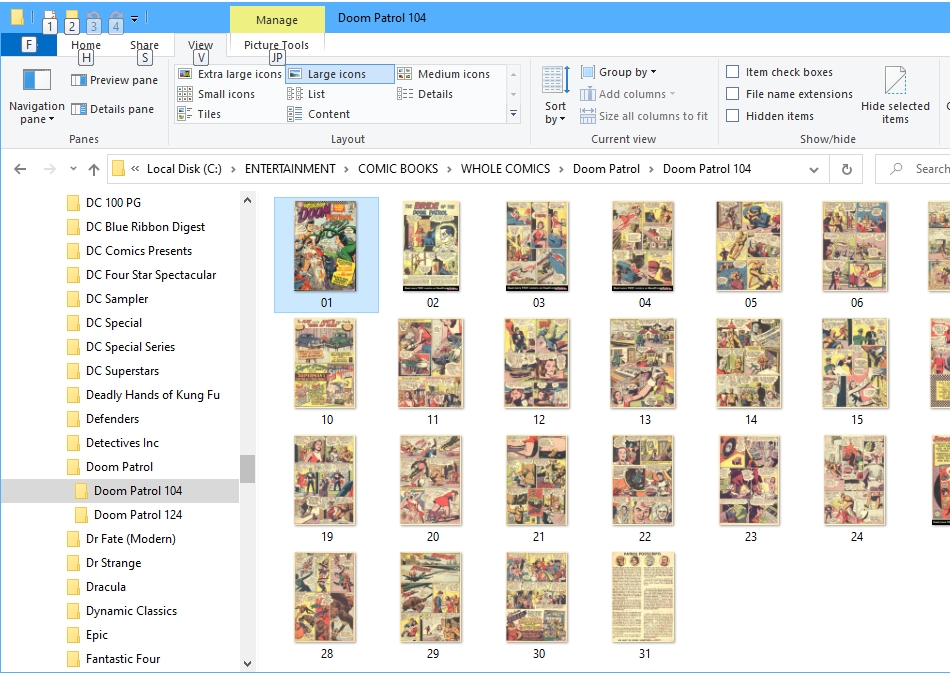Switch layout to Extra large icons

(x=230, y=74)
